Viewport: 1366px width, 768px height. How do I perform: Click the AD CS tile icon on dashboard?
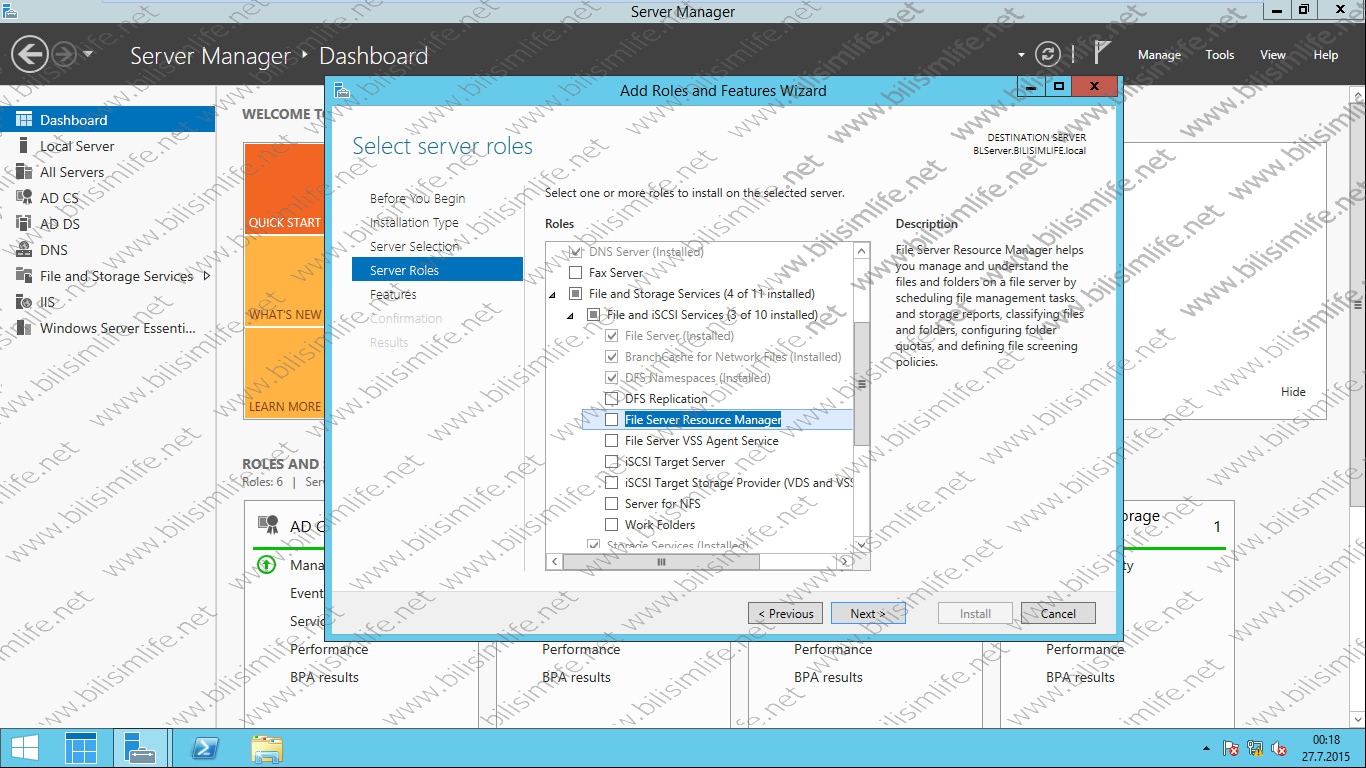tap(268, 525)
